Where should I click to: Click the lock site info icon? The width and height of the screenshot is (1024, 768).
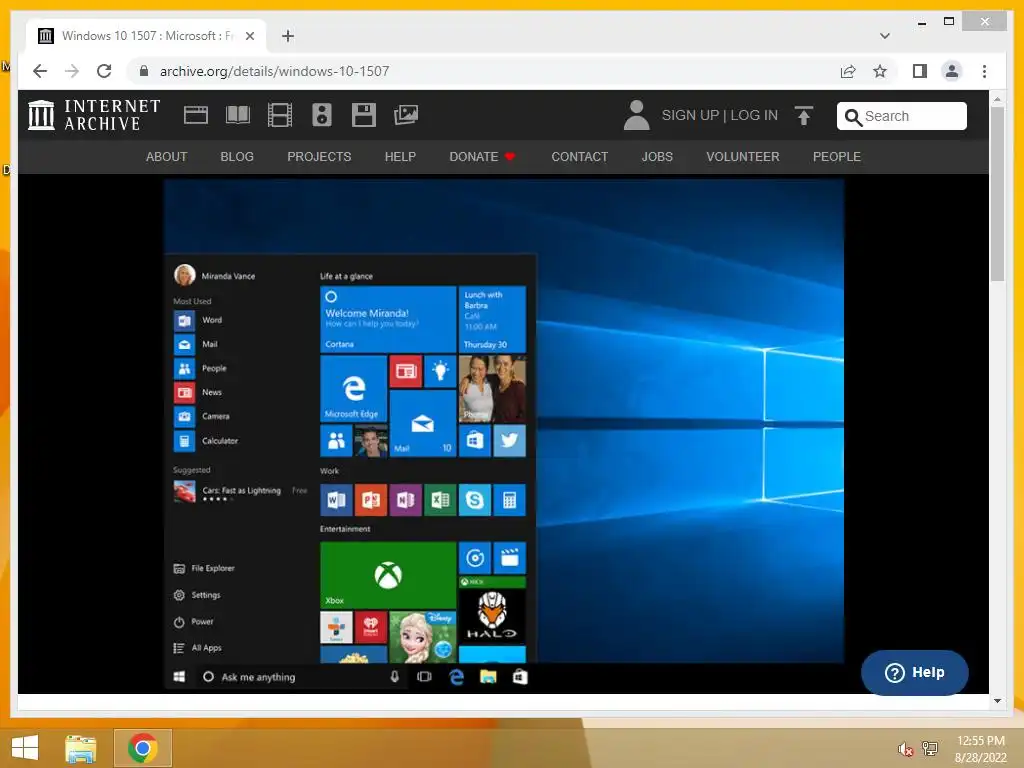click(x=144, y=71)
